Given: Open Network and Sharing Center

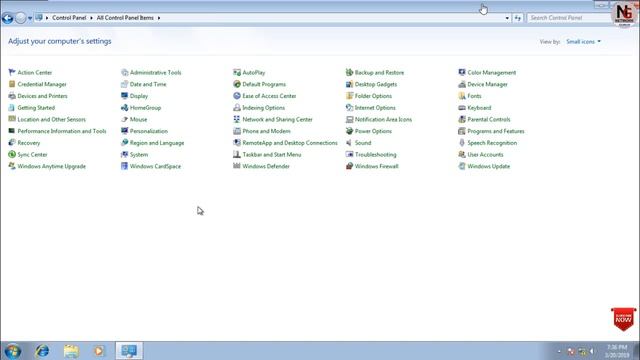Looking at the screenshot, I should tap(277, 119).
